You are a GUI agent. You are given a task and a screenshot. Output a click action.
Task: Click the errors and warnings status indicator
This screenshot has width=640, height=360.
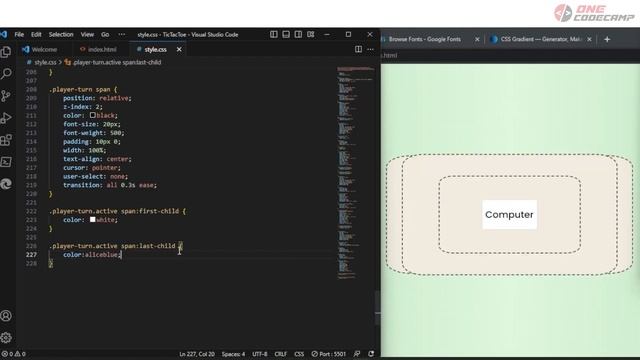click(13, 354)
